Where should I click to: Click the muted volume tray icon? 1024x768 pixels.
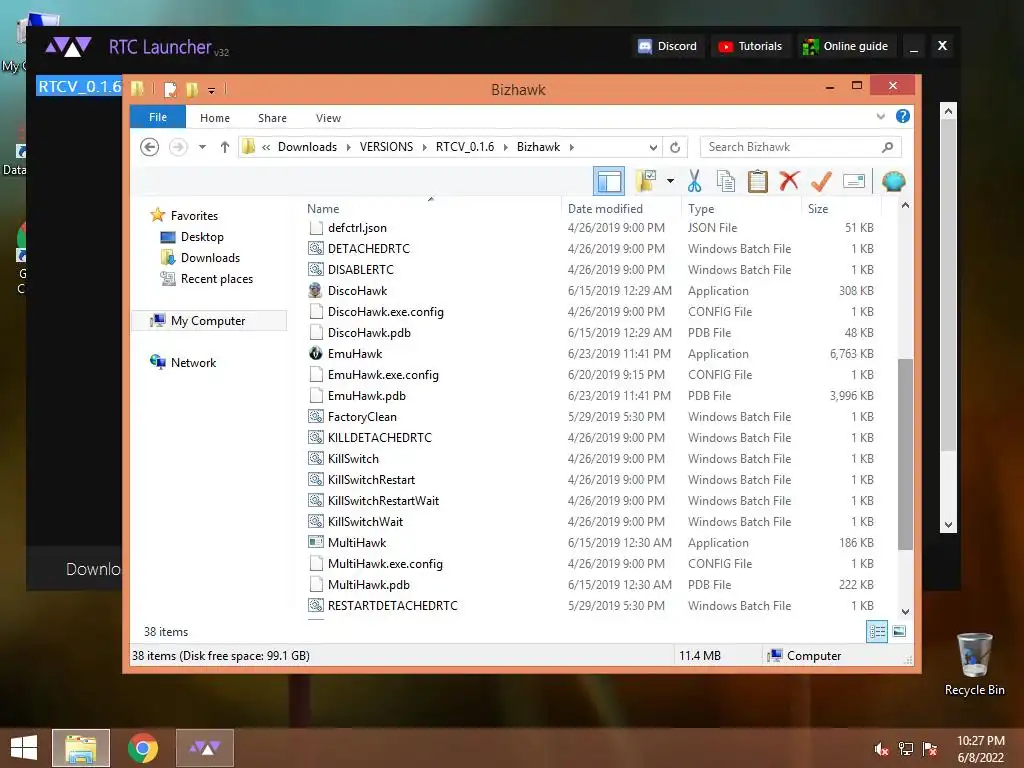[881, 749]
